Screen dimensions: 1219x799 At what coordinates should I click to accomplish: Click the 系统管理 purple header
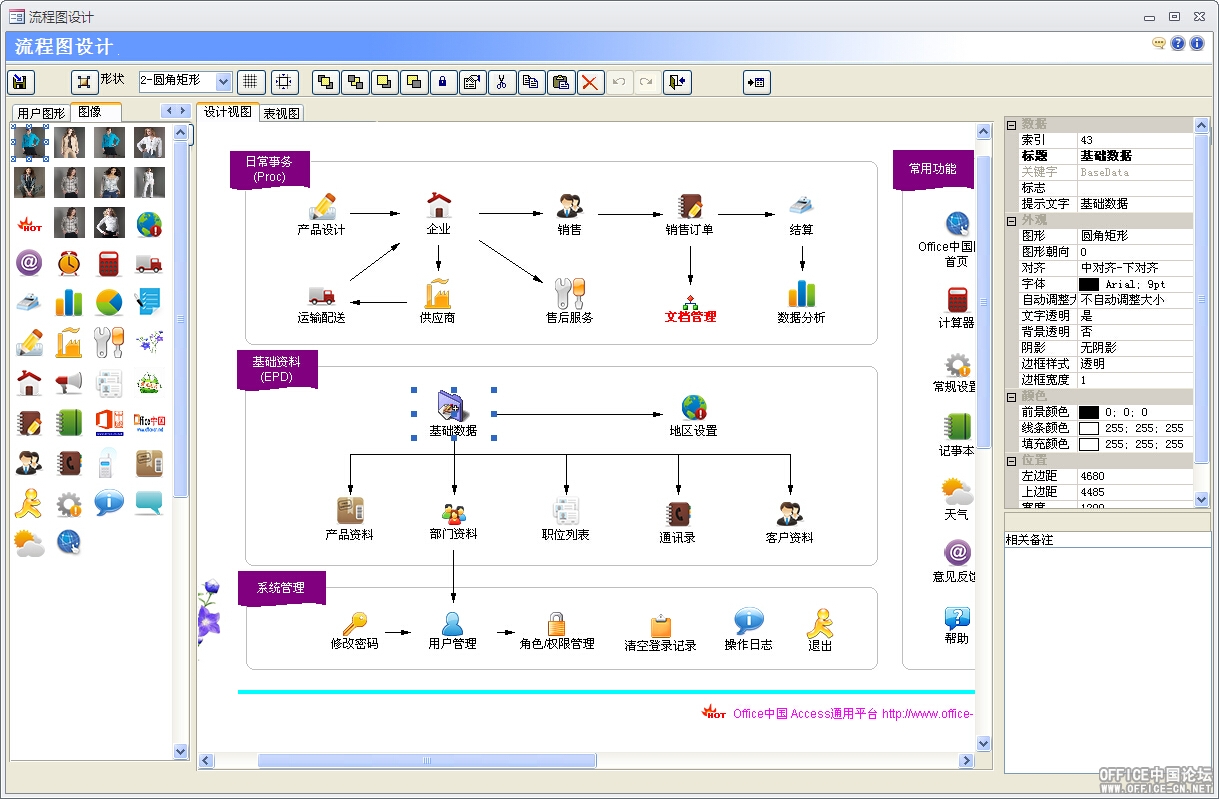pos(282,588)
